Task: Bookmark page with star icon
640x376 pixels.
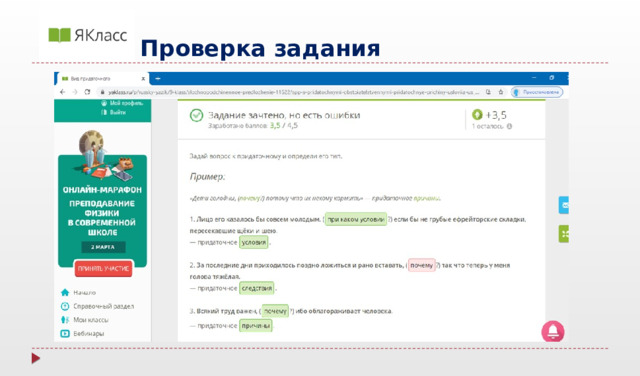Action: click(501, 92)
